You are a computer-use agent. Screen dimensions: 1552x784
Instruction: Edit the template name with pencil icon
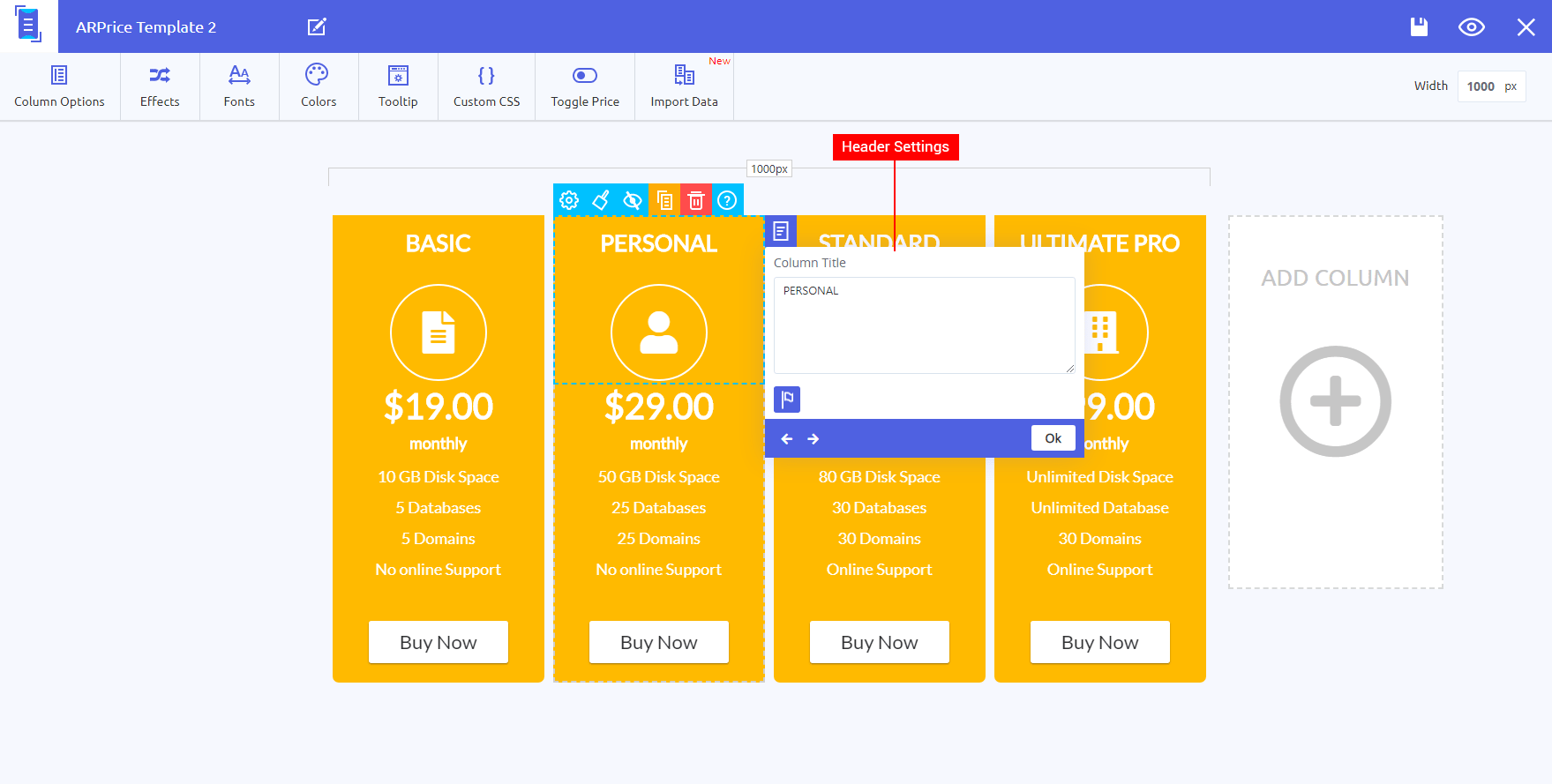tap(317, 26)
